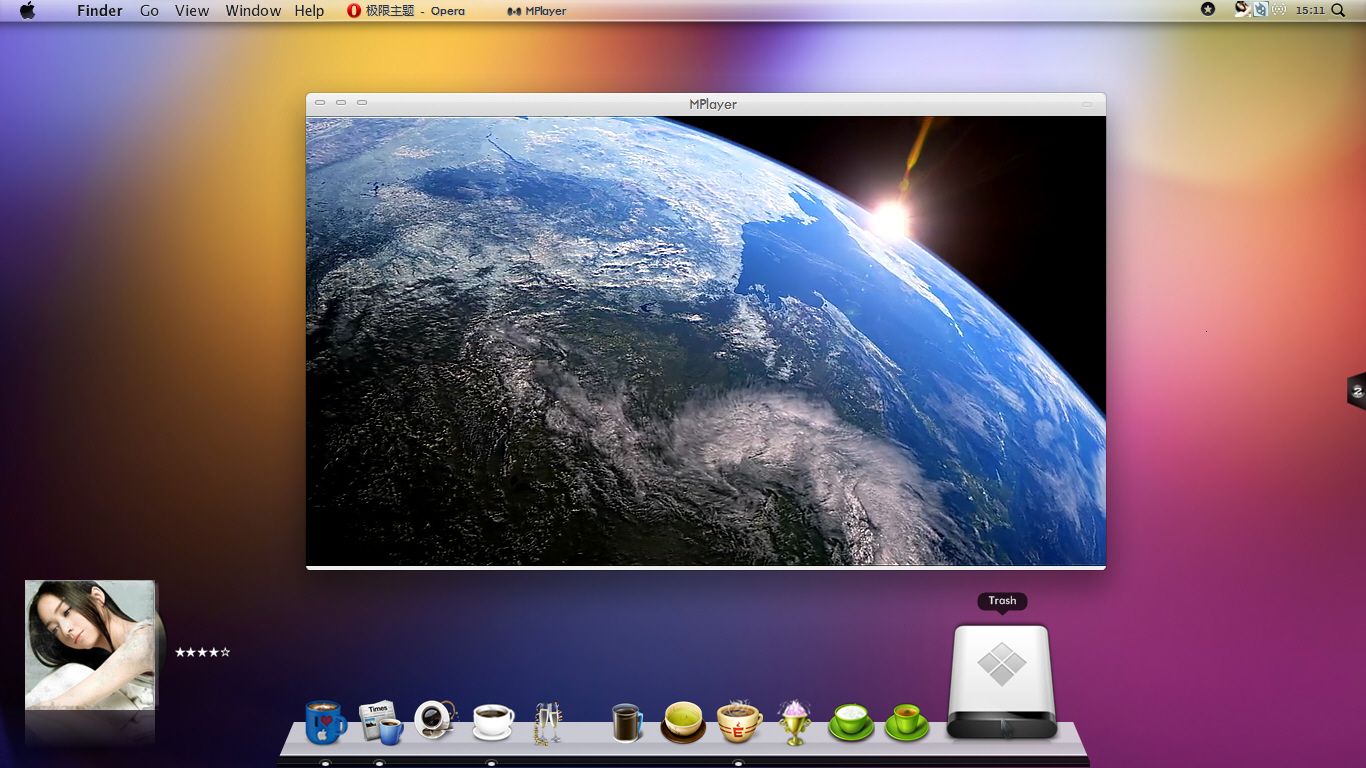Click the wireless signal tray icon

[1280, 10]
